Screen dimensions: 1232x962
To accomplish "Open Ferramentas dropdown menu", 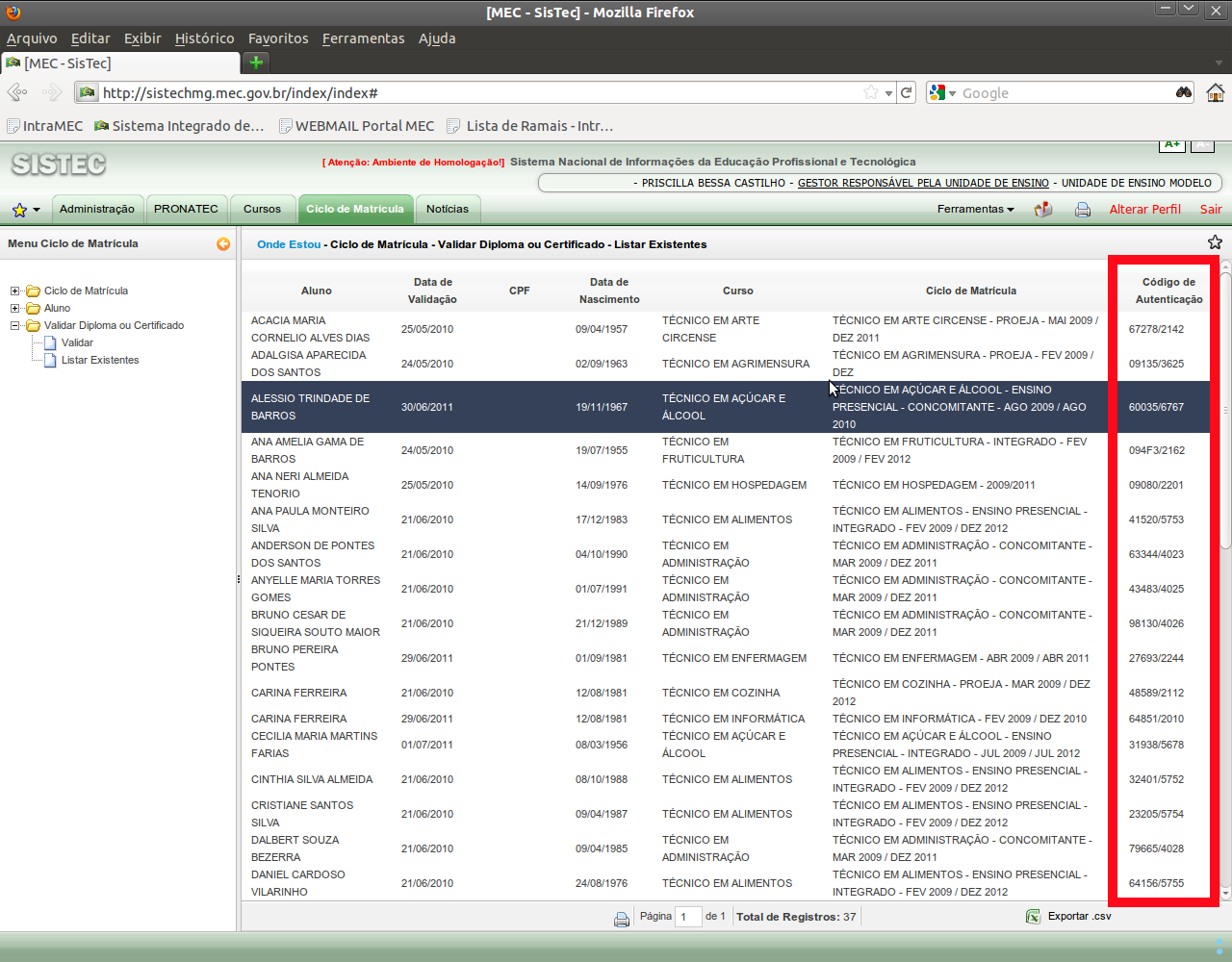I will 975,209.
